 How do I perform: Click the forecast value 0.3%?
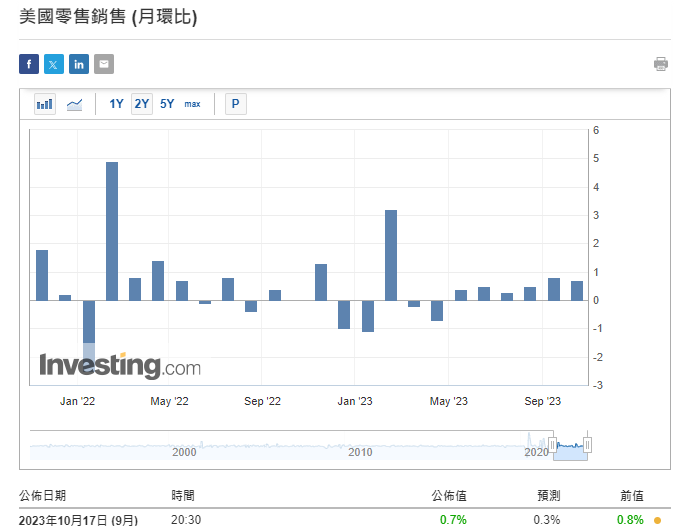point(547,520)
